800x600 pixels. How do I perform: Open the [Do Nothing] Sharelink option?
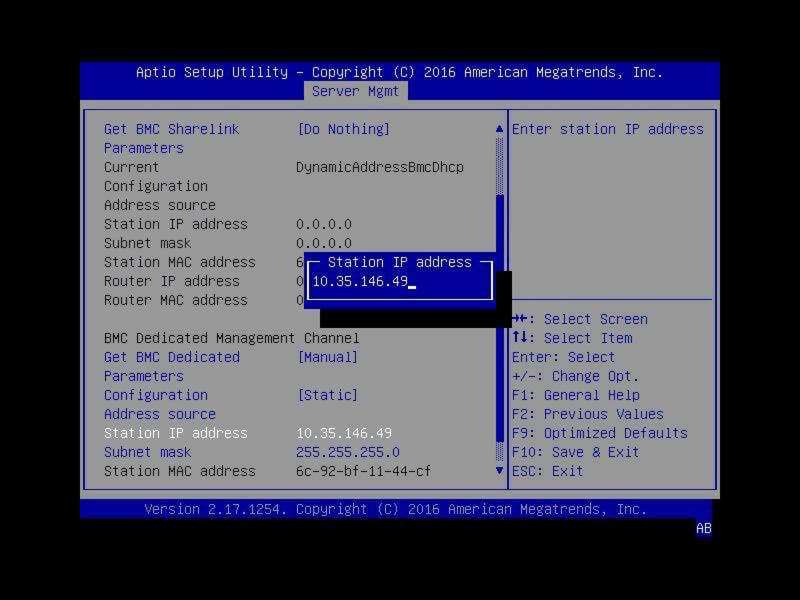tap(343, 129)
